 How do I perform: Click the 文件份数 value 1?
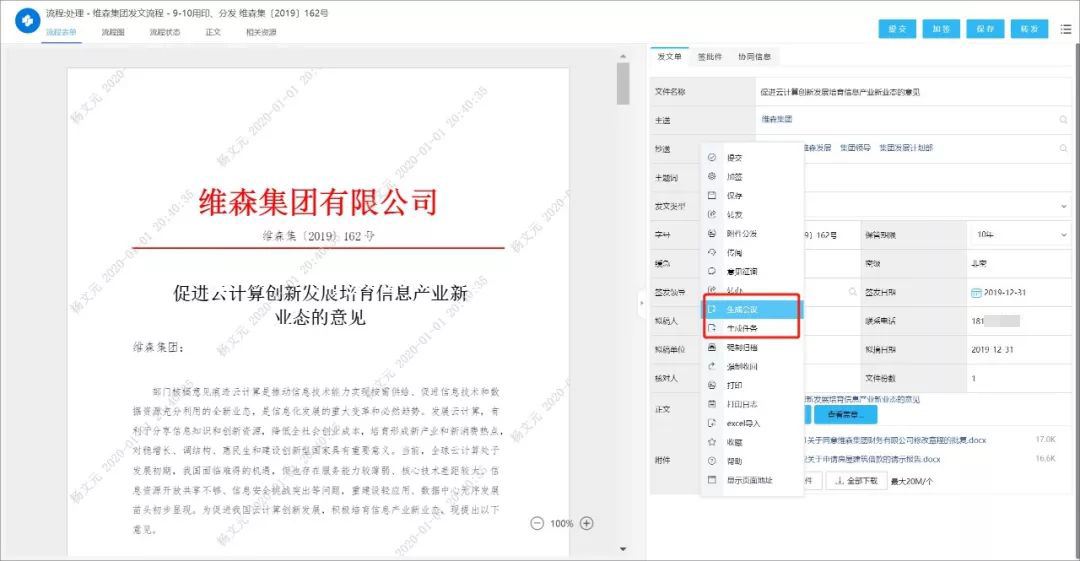pos(973,378)
